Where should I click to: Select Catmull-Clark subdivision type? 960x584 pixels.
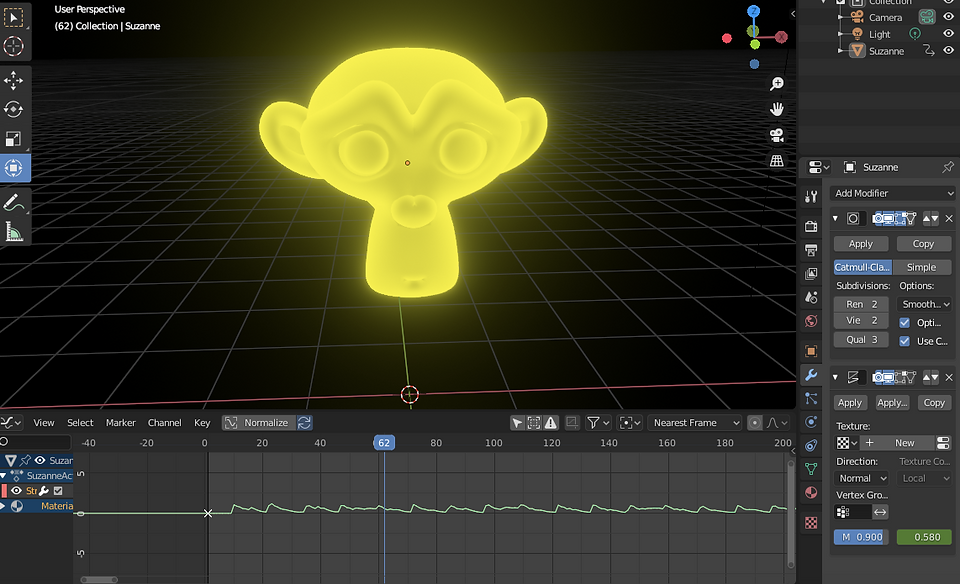[x=862, y=267]
